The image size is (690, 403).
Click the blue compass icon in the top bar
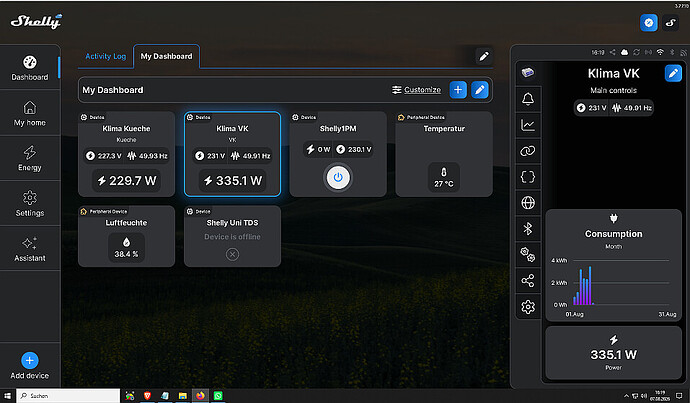649,22
